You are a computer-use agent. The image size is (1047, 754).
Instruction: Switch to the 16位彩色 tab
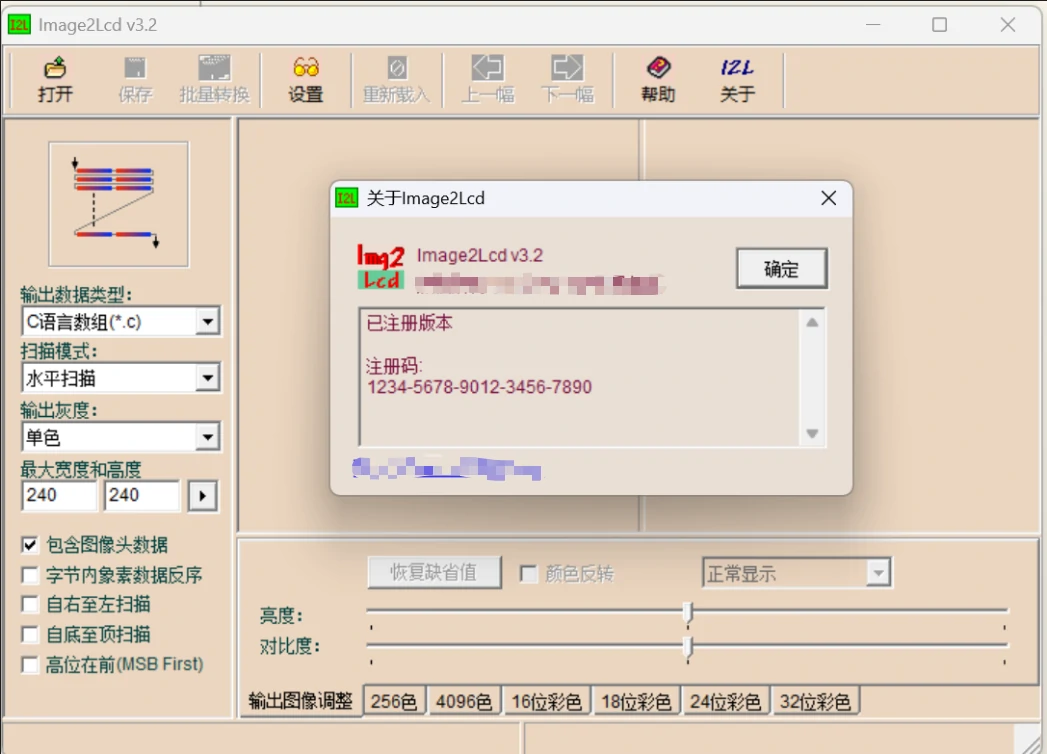[546, 702]
